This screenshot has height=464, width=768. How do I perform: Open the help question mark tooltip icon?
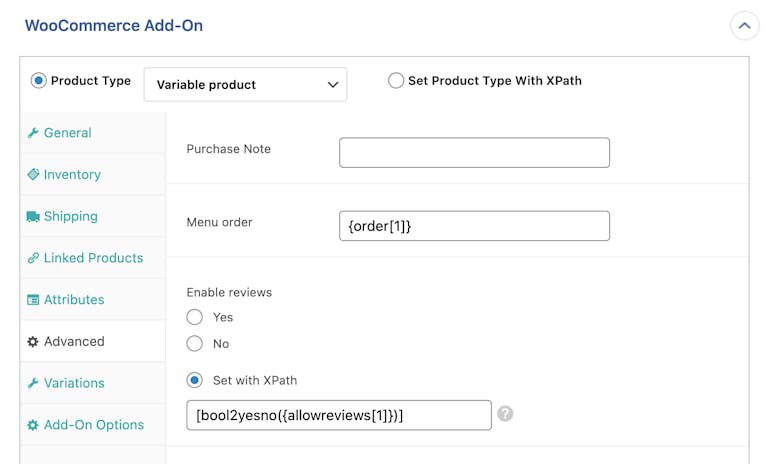point(505,414)
